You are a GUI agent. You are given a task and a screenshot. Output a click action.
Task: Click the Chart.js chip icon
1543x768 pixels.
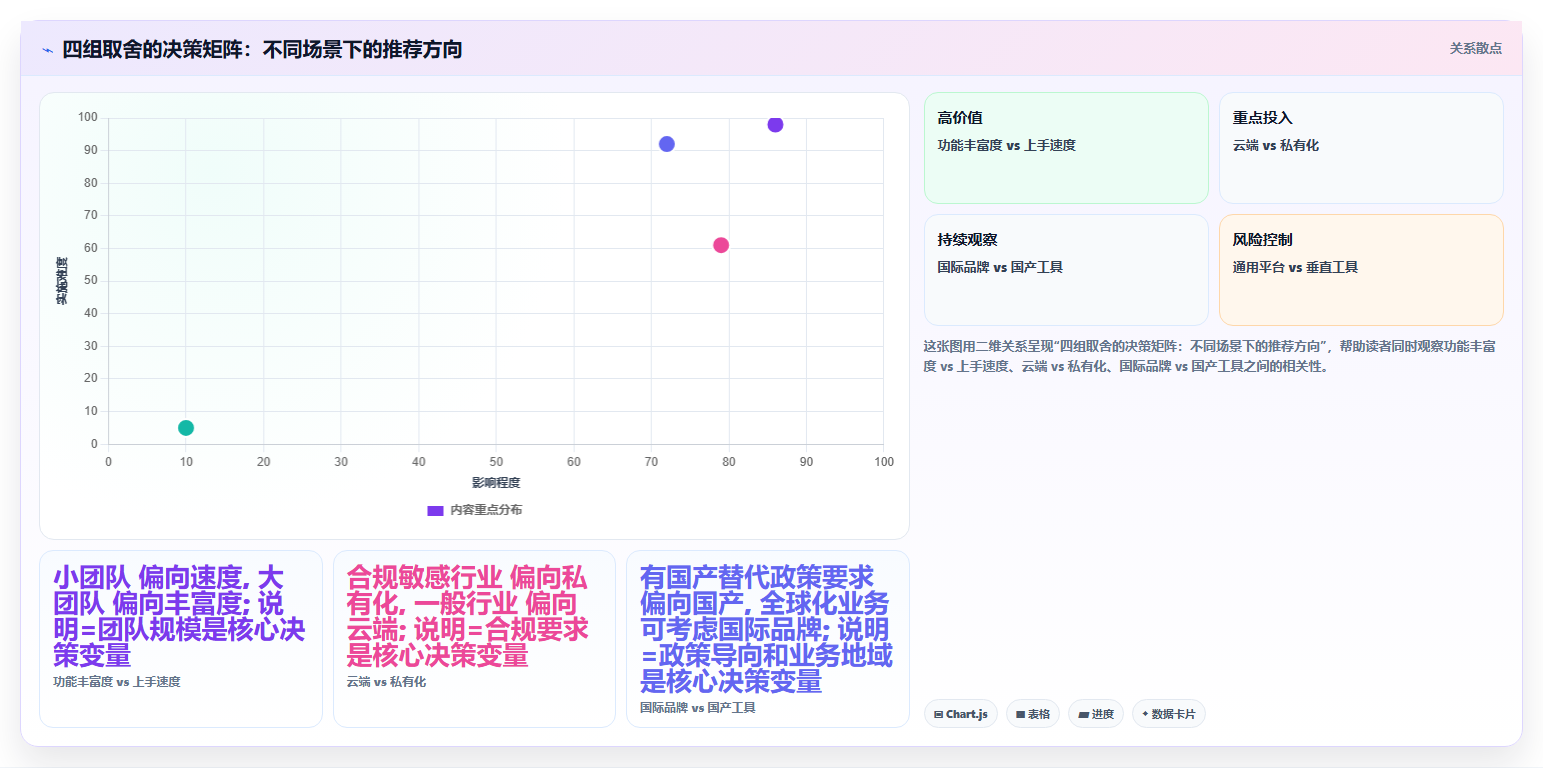tap(938, 714)
